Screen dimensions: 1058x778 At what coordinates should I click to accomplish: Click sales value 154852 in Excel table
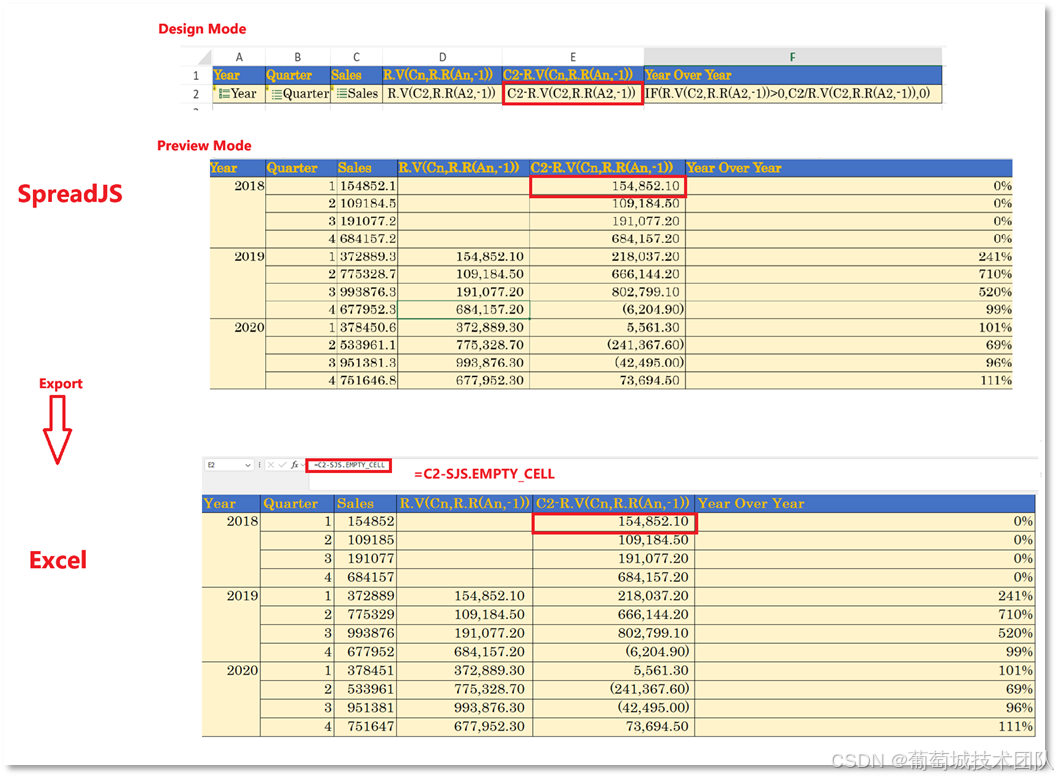pos(365,522)
